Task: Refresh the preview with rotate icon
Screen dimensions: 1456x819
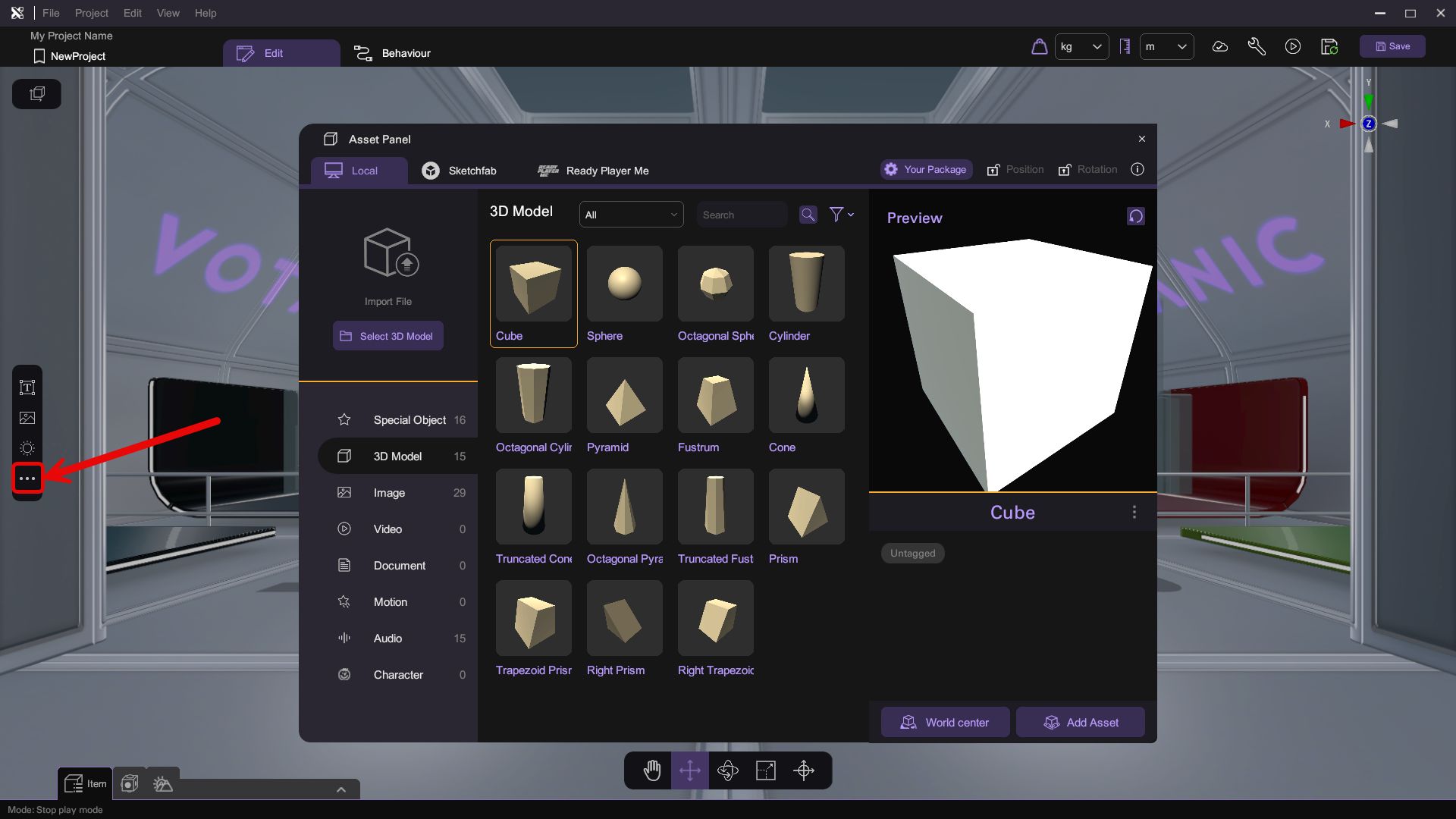Action: pyautogui.click(x=1135, y=216)
